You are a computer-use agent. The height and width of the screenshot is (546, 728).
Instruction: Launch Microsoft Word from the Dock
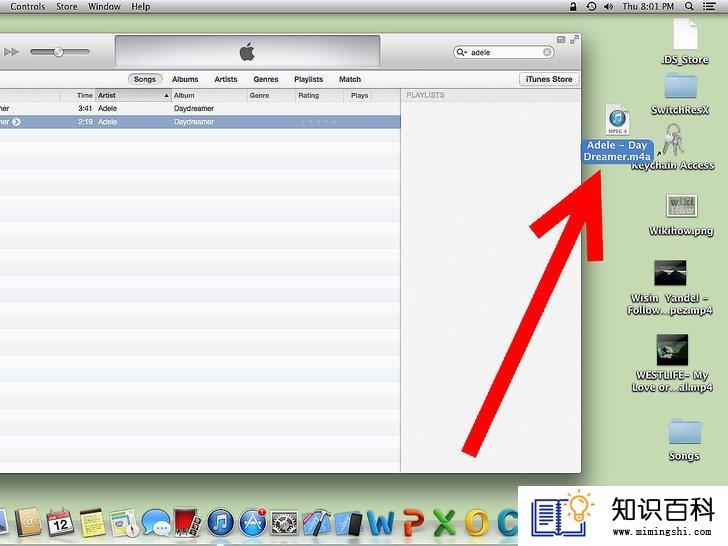(x=381, y=524)
